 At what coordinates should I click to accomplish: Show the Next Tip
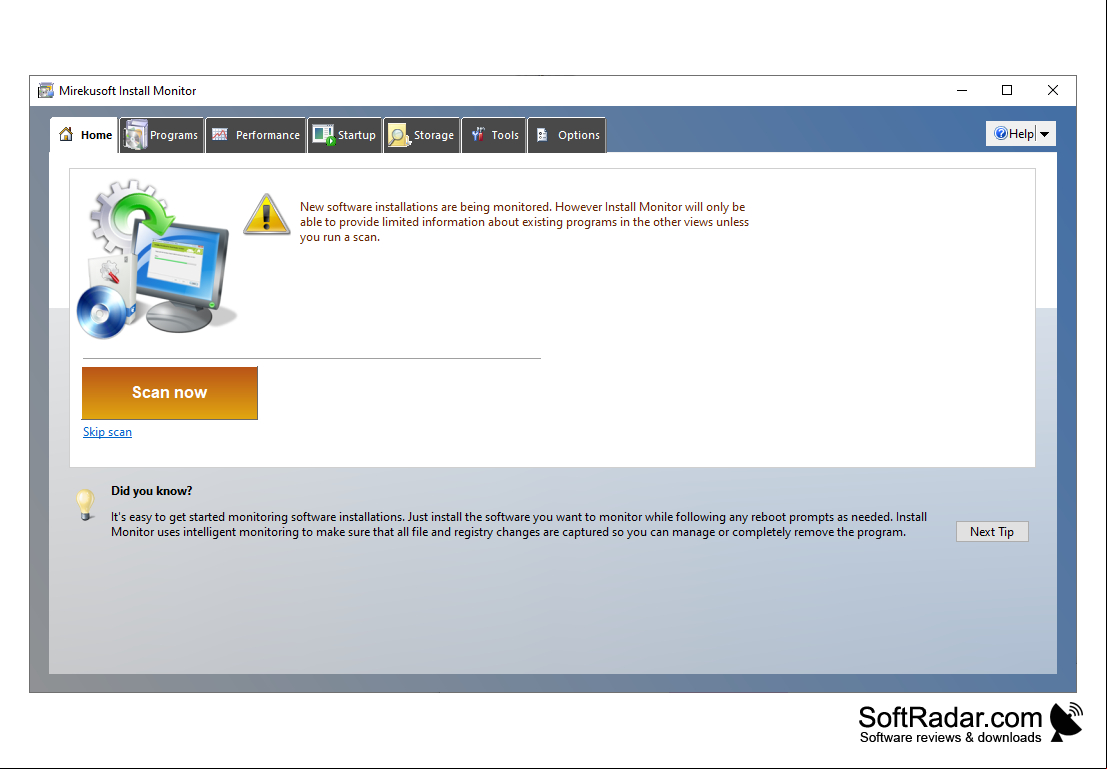[x=992, y=532]
